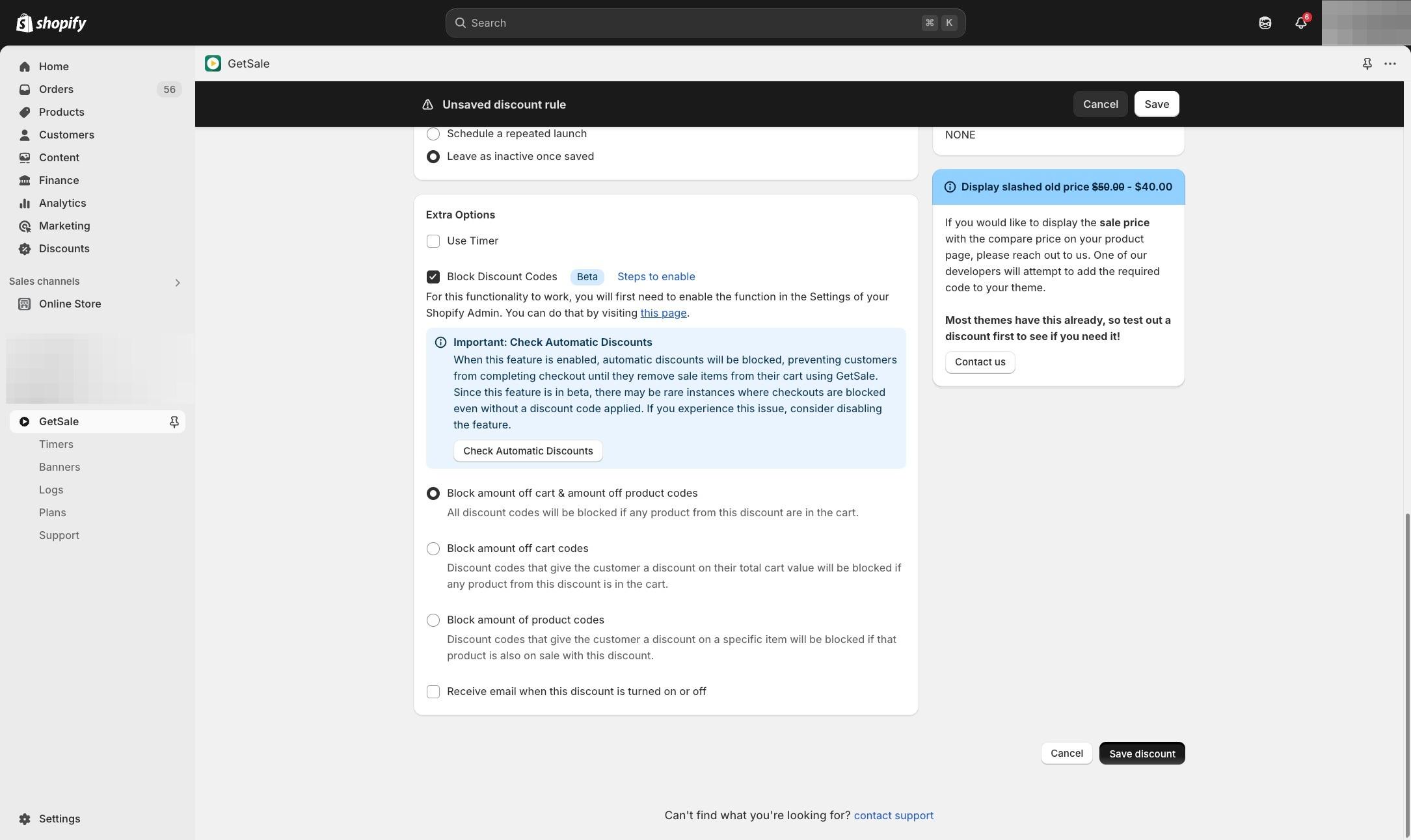Open Sidekick assistant icon in top bar

[x=1265, y=23]
